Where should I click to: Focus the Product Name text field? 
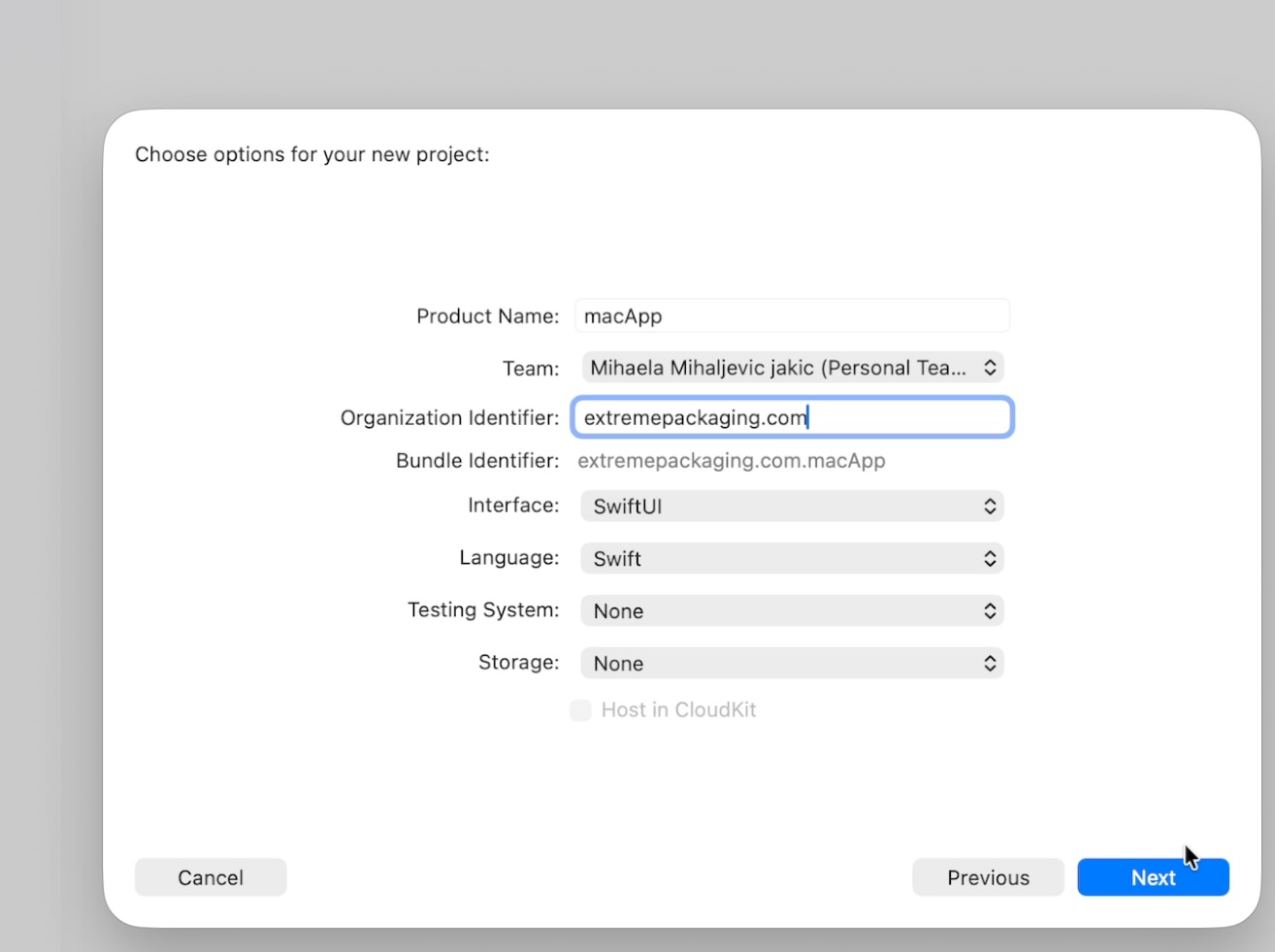(x=792, y=316)
